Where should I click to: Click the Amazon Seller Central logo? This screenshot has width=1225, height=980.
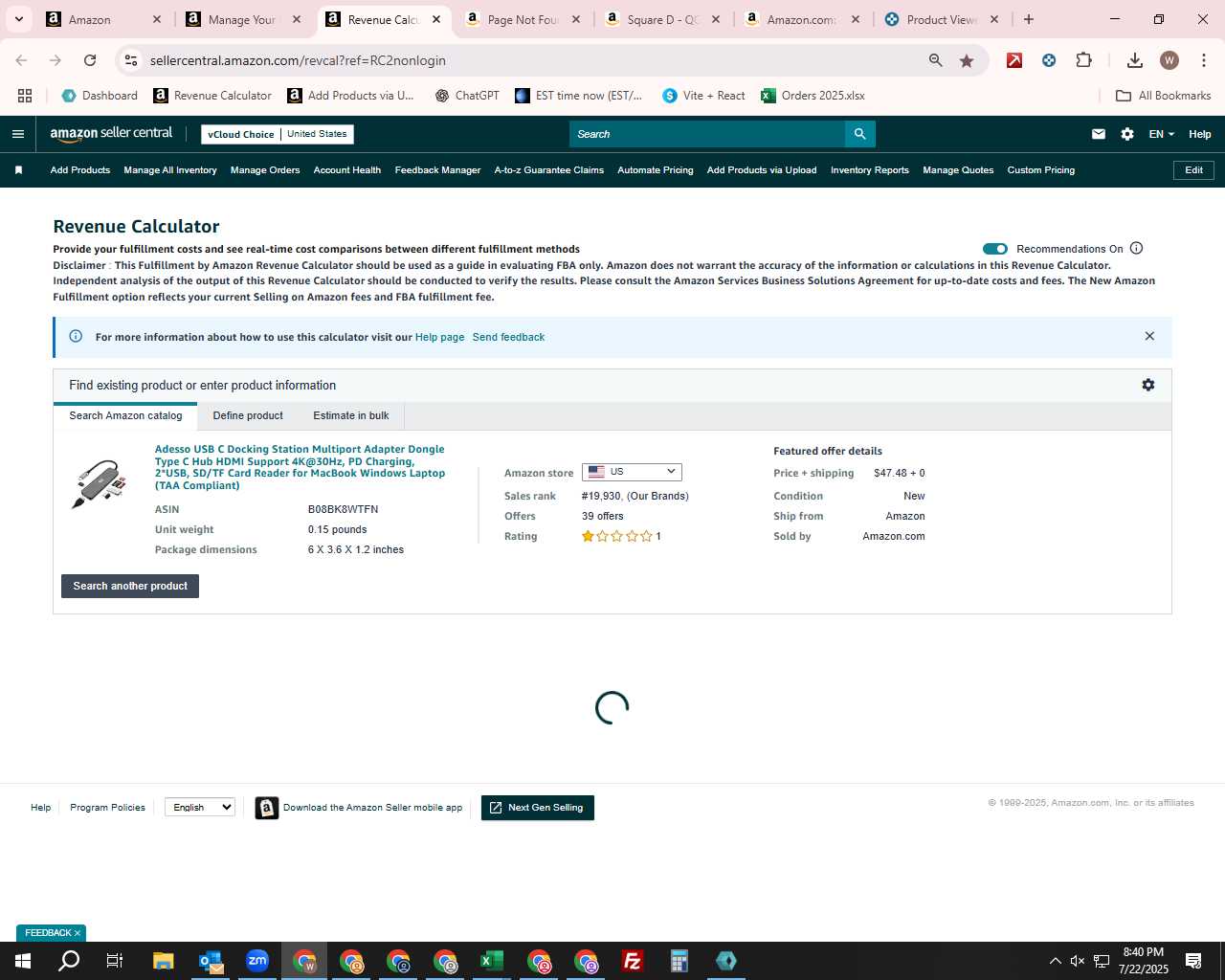(111, 134)
